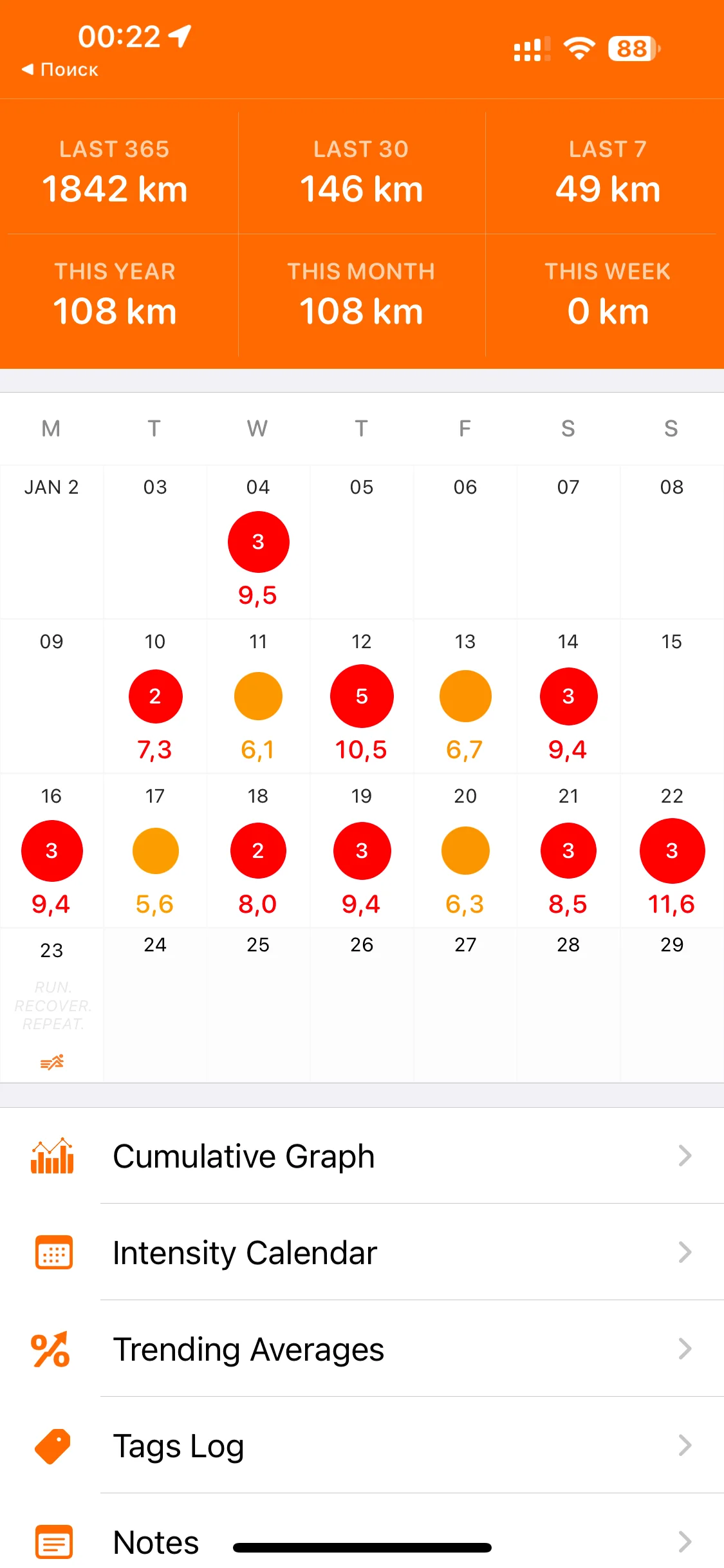Tap the Notes document icon
The height and width of the screenshot is (1568, 724).
pos(53,1541)
